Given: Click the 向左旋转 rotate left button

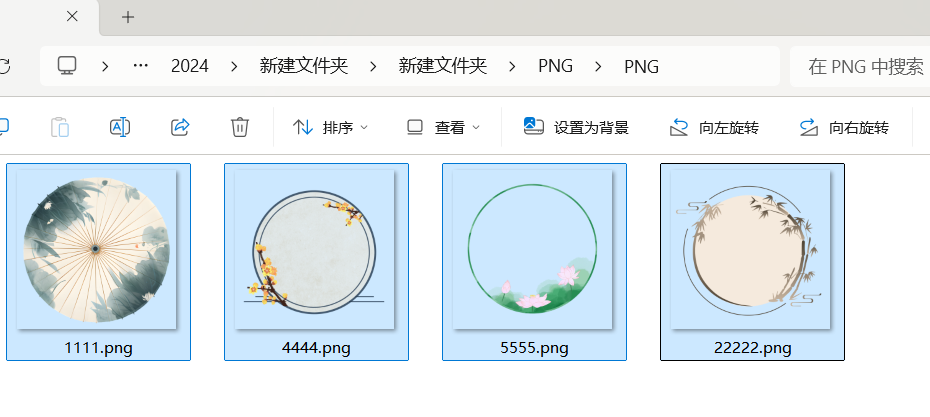Looking at the screenshot, I should (714, 127).
